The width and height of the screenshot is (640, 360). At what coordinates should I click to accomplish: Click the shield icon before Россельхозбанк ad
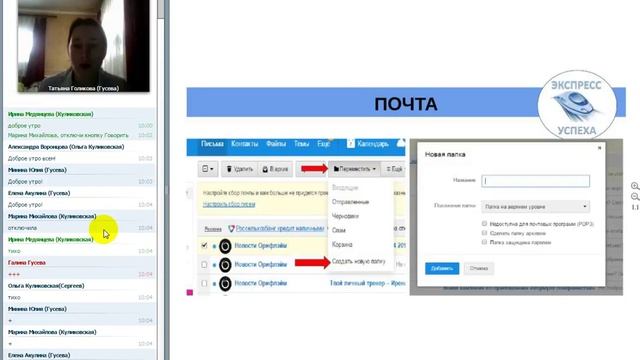pos(231,229)
